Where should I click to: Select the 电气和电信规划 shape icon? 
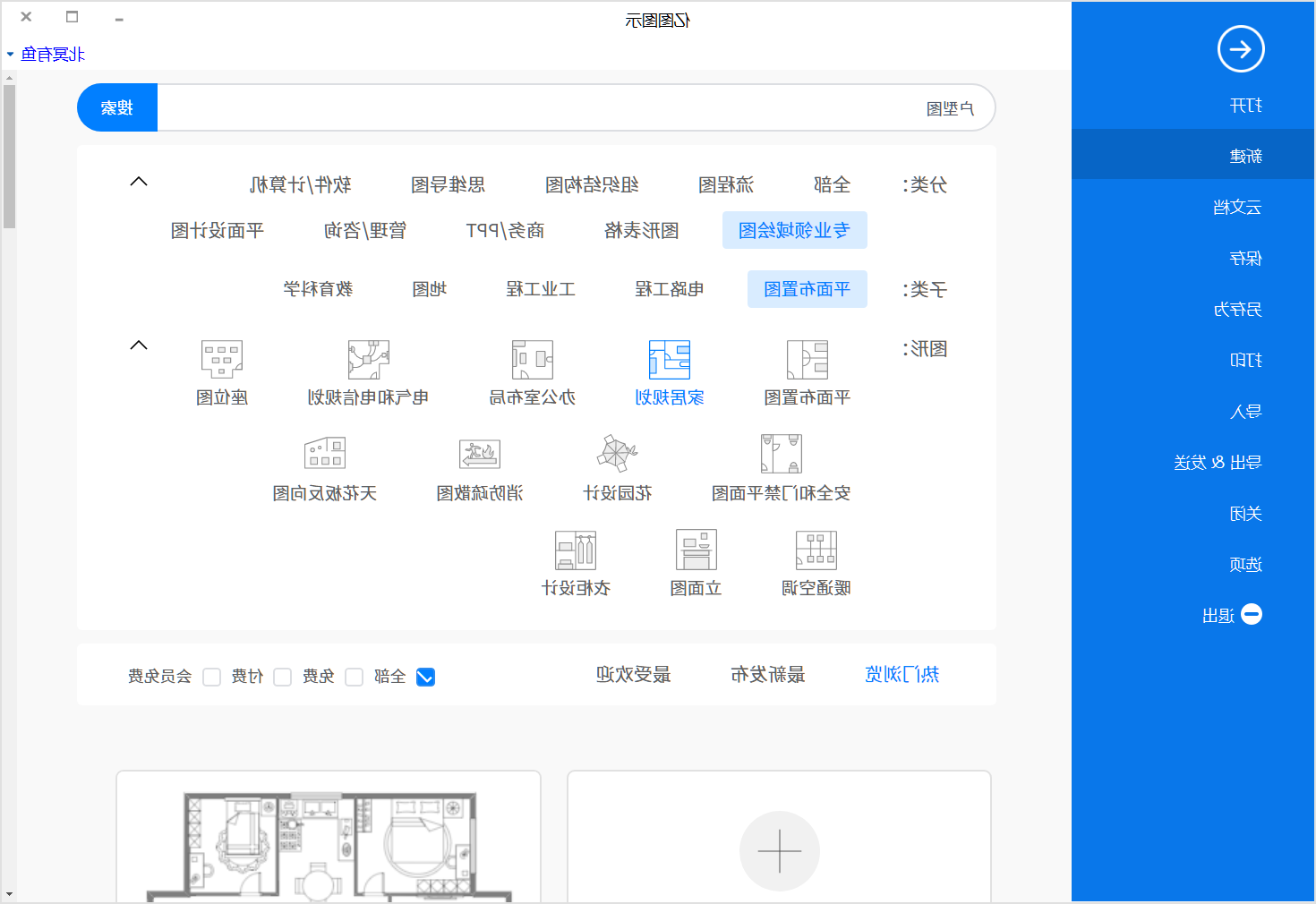[x=369, y=360]
